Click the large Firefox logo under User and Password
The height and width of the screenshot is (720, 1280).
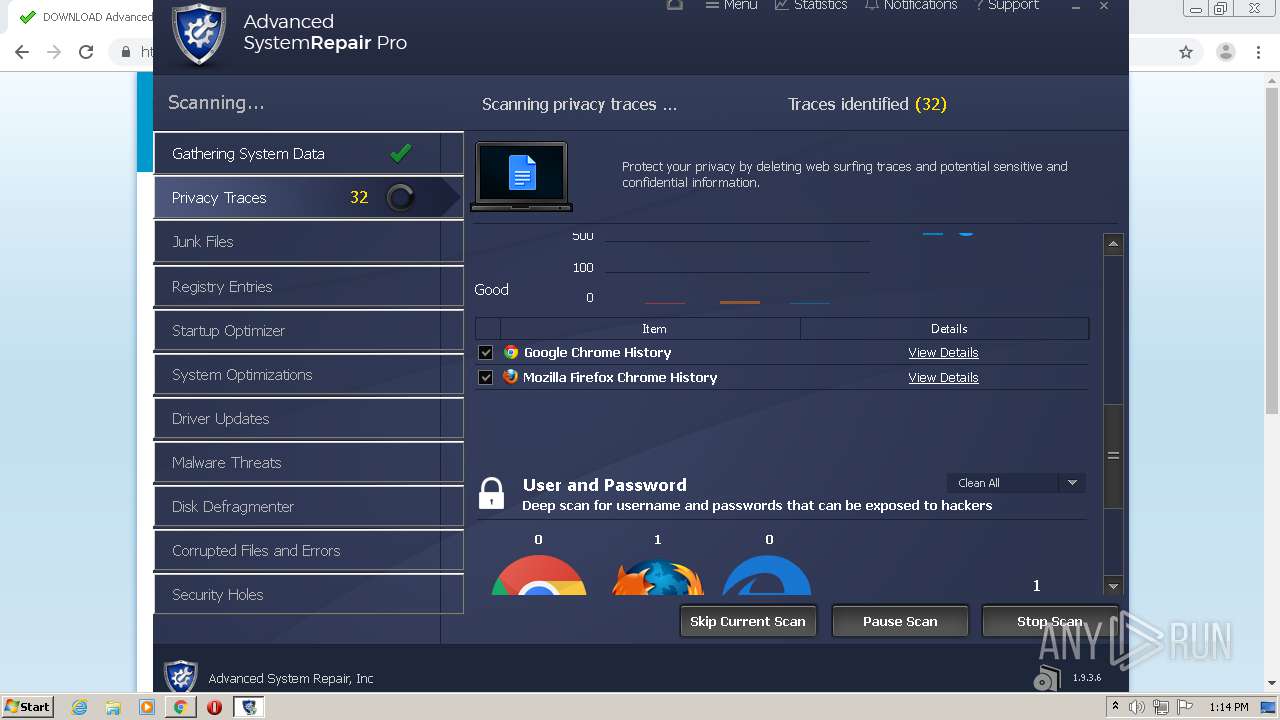(658, 576)
